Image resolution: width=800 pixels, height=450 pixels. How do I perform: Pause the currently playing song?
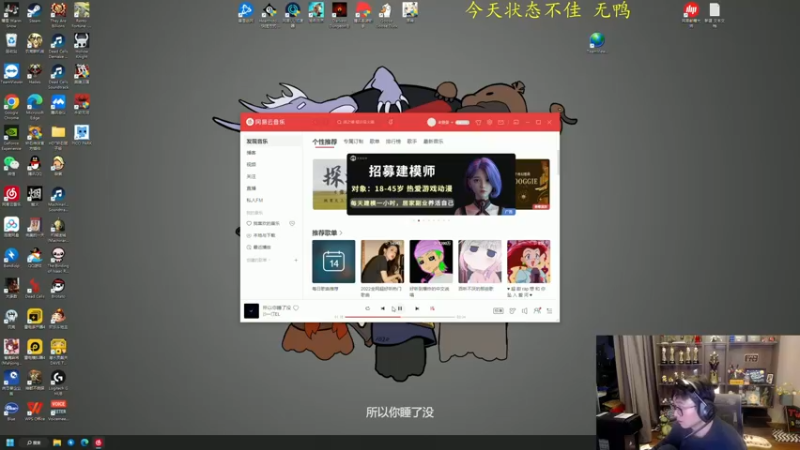(400, 309)
